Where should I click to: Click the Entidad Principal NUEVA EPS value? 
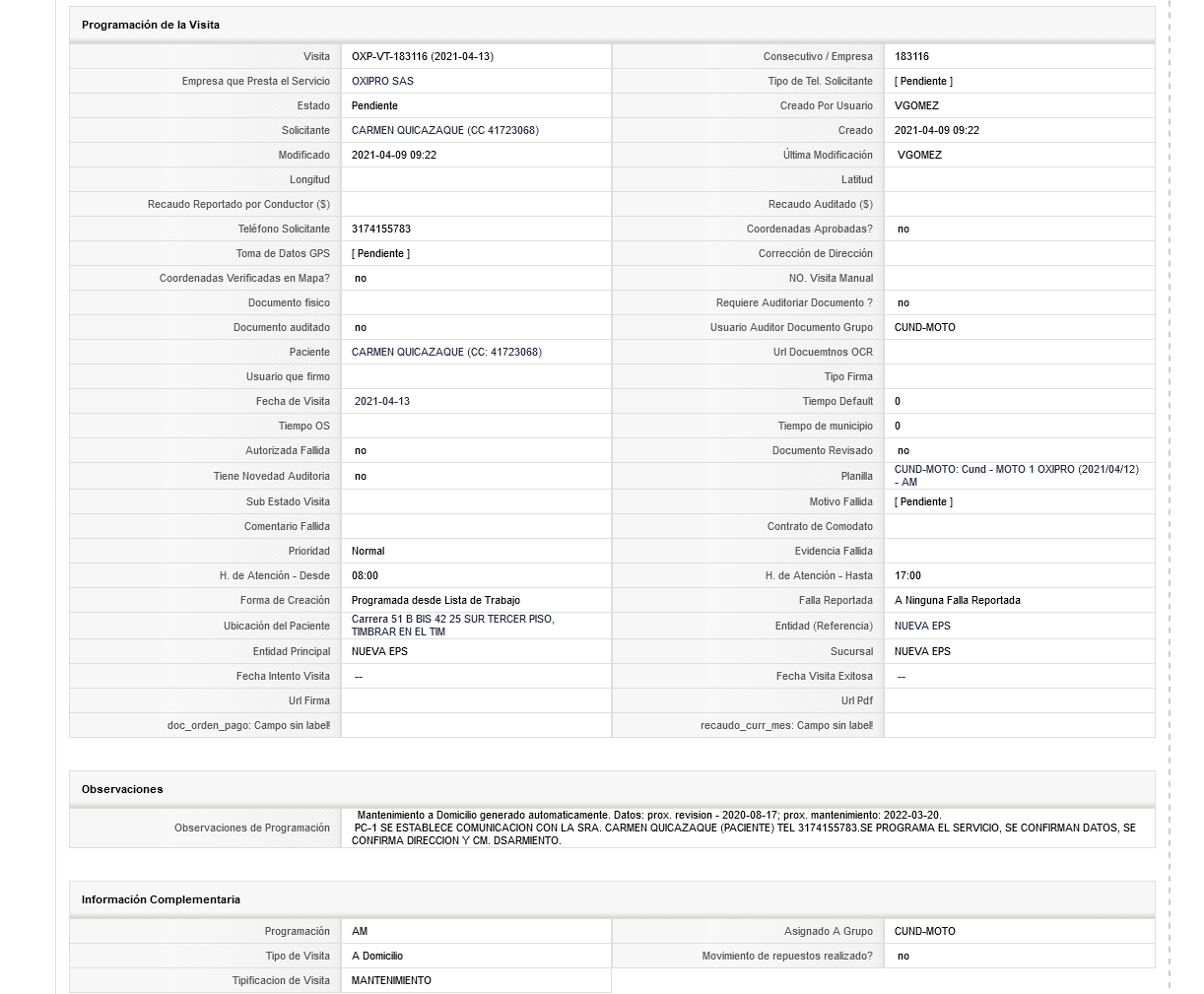(x=379, y=651)
